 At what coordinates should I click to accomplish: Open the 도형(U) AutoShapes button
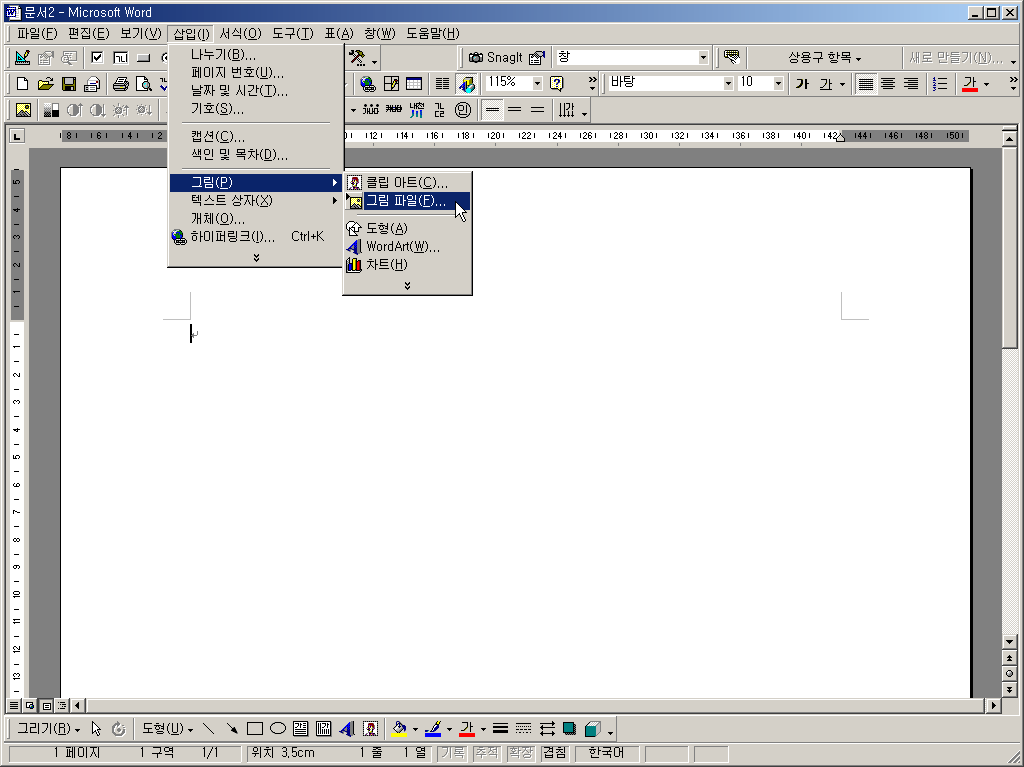(167, 729)
